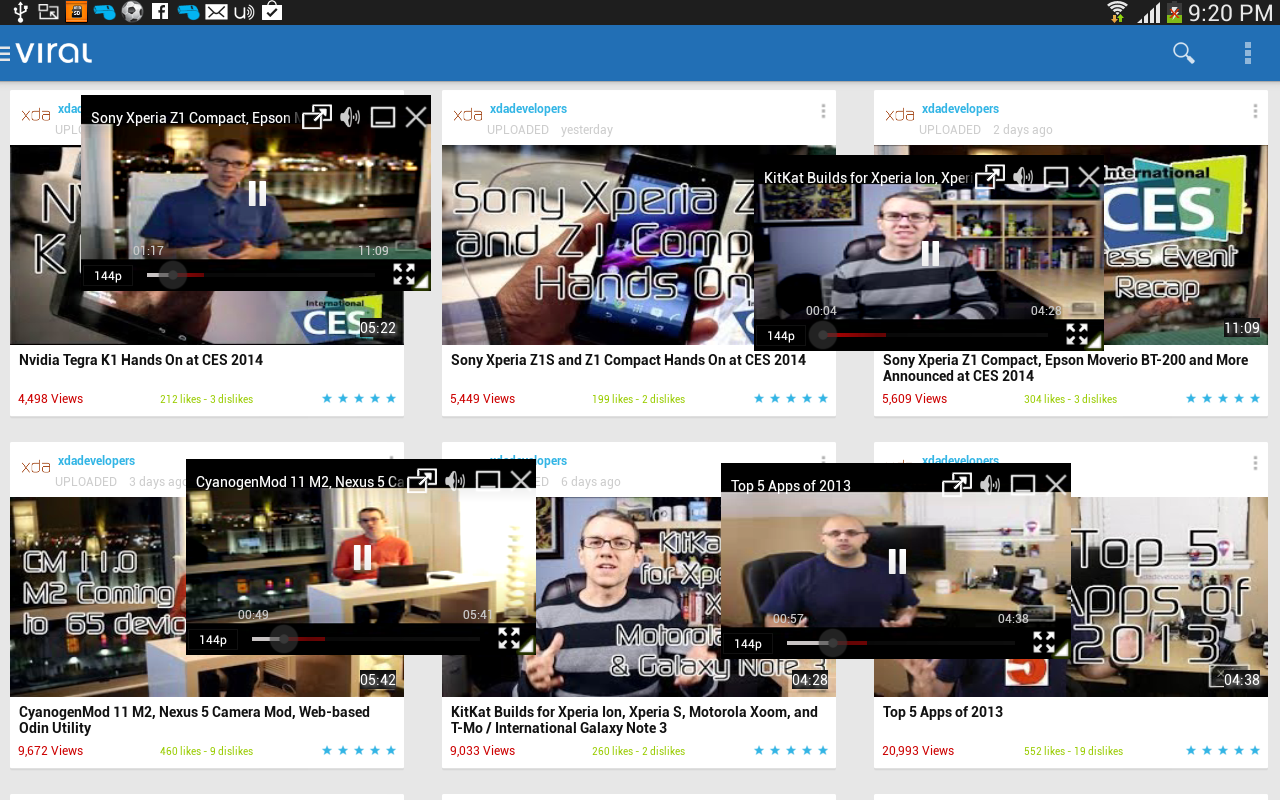Tap the Facebook notification icon in the status bar
Image resolution: width=1280 pixels, height=800 pixels.
click(x=160, y=12)
